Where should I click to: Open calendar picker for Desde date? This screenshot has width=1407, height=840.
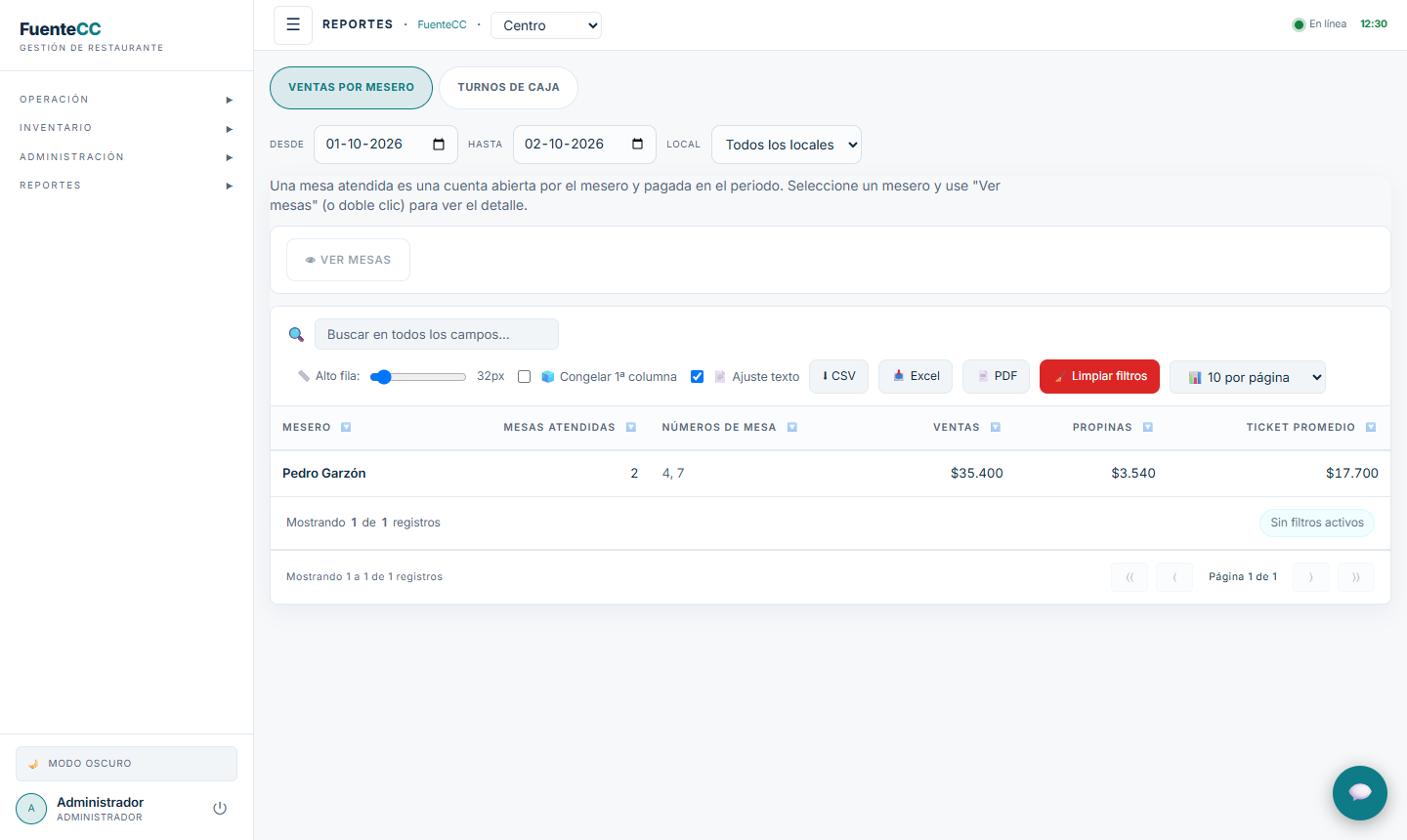pos(439,145)
